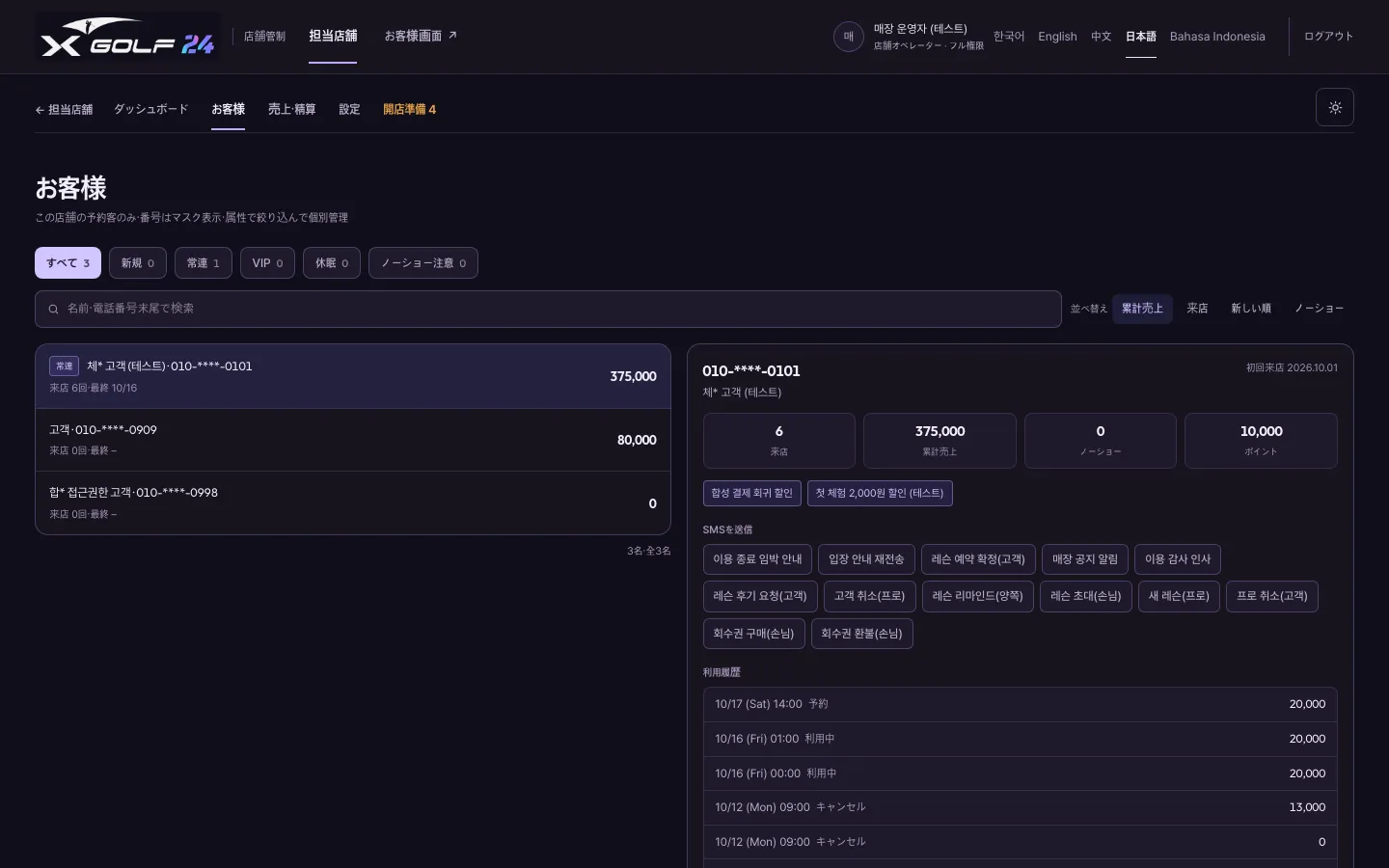Toggle the light/dark theme sun icon

[x=1335, y=107]
